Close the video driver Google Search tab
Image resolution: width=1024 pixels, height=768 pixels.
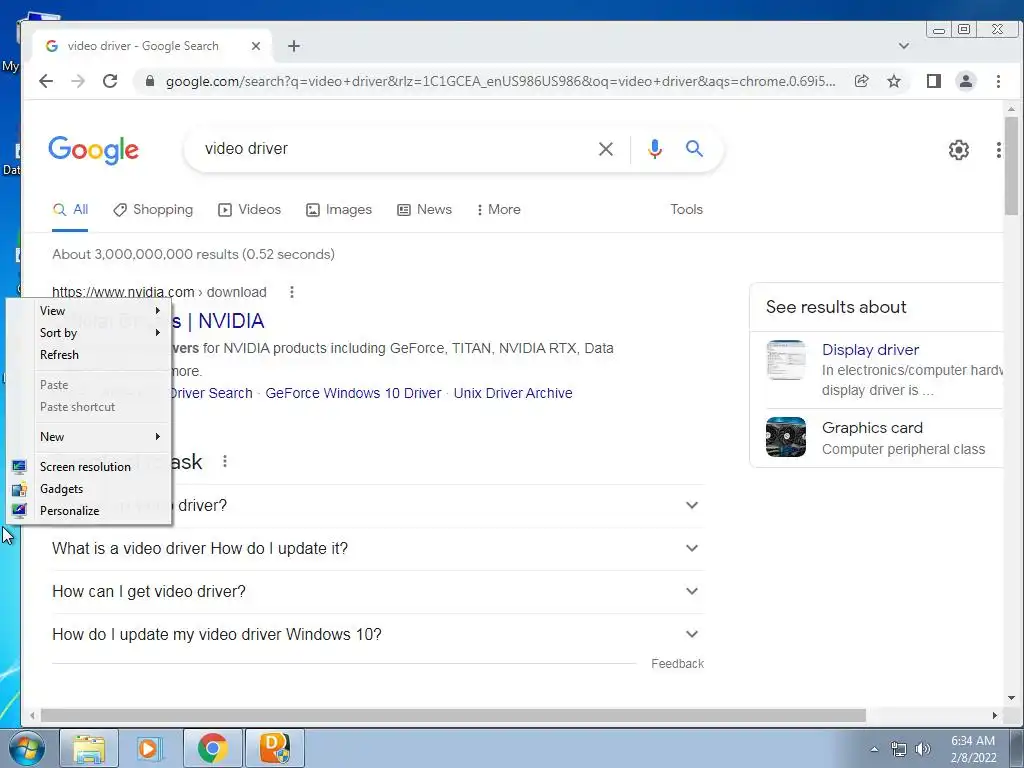[x=256, y=46]
